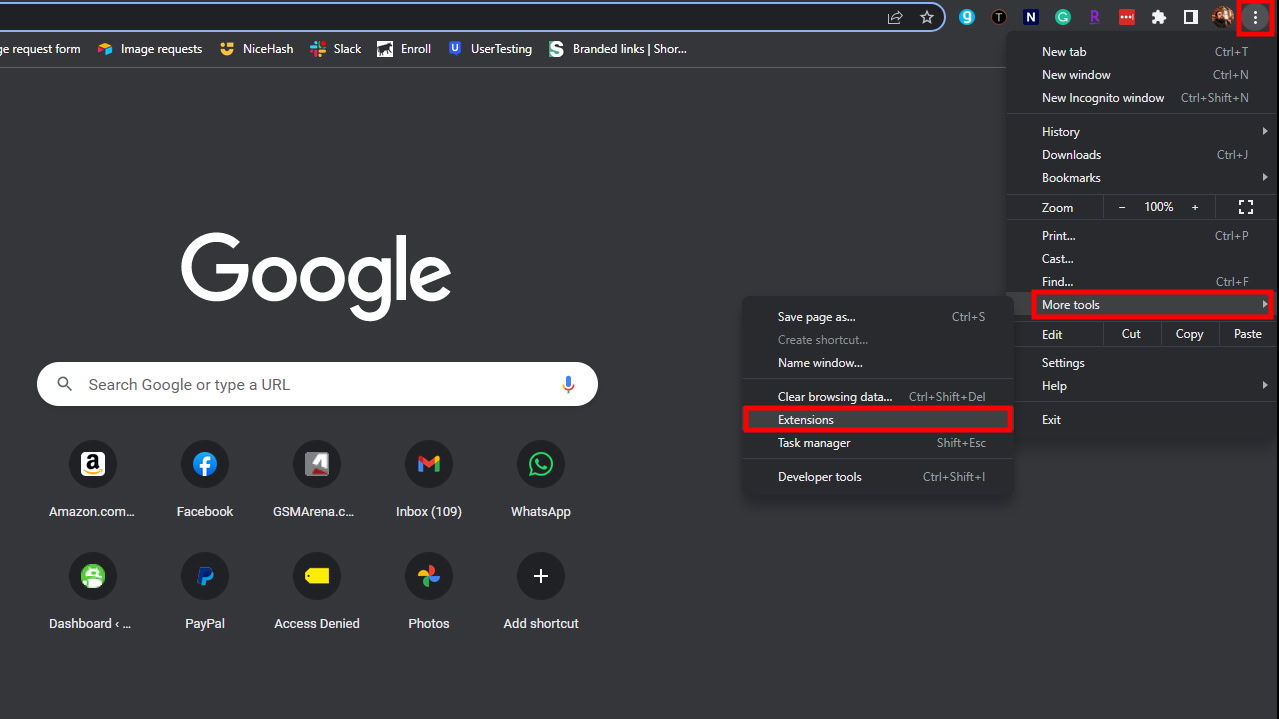Click Copy in the Edit row

pos(1190,334)
